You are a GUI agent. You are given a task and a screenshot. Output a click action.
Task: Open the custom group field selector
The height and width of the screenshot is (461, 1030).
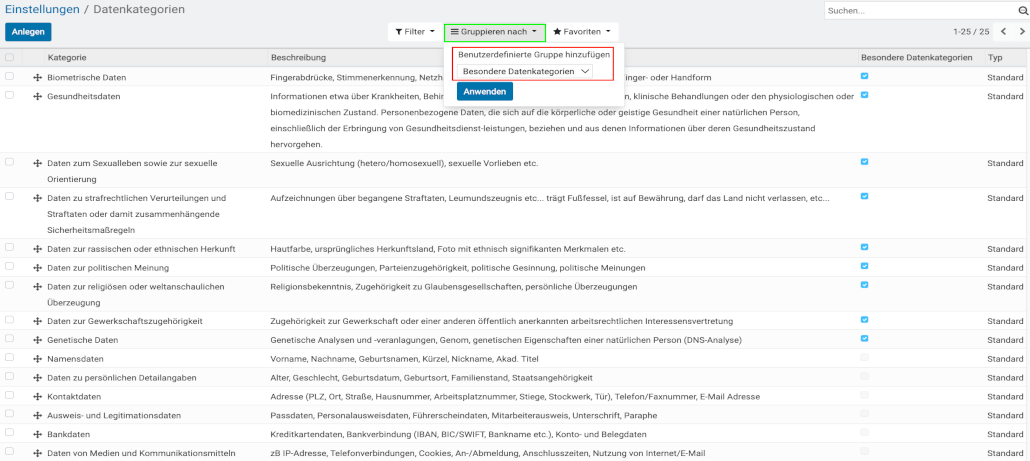pyautogui.click(x=525, y=72)
